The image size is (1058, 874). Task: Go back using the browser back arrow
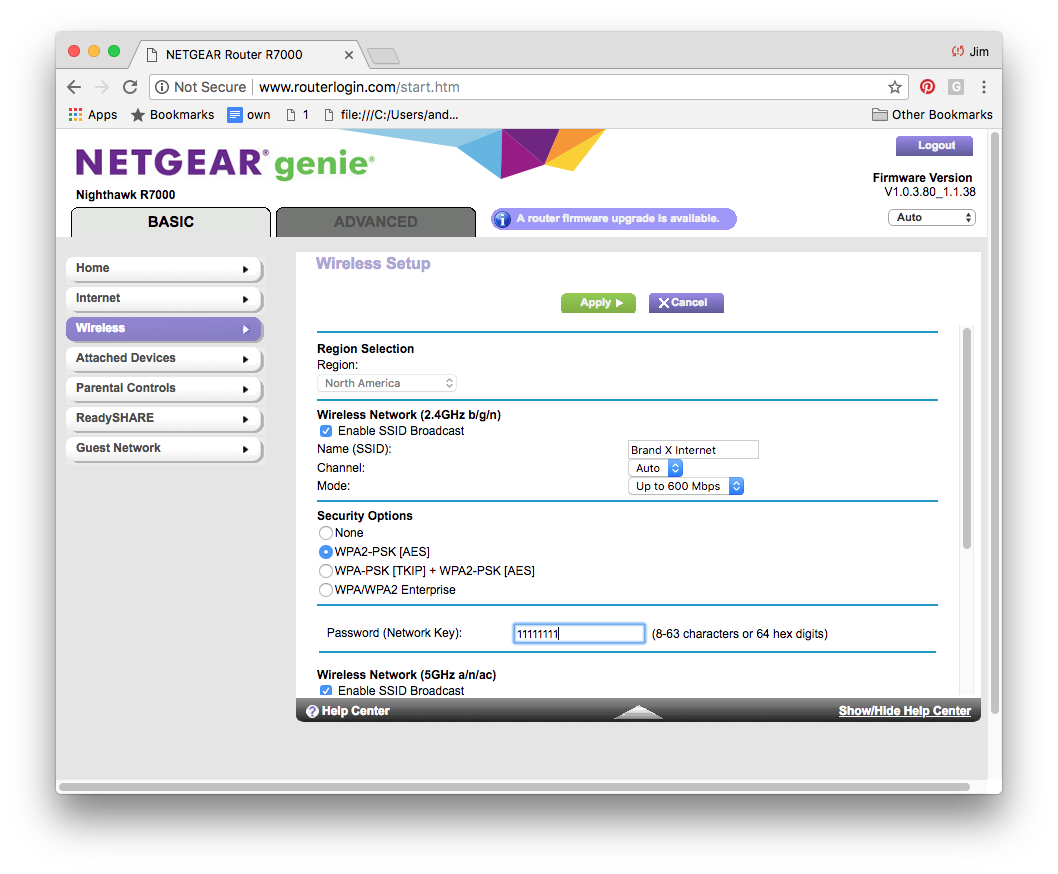click(74, 87)
